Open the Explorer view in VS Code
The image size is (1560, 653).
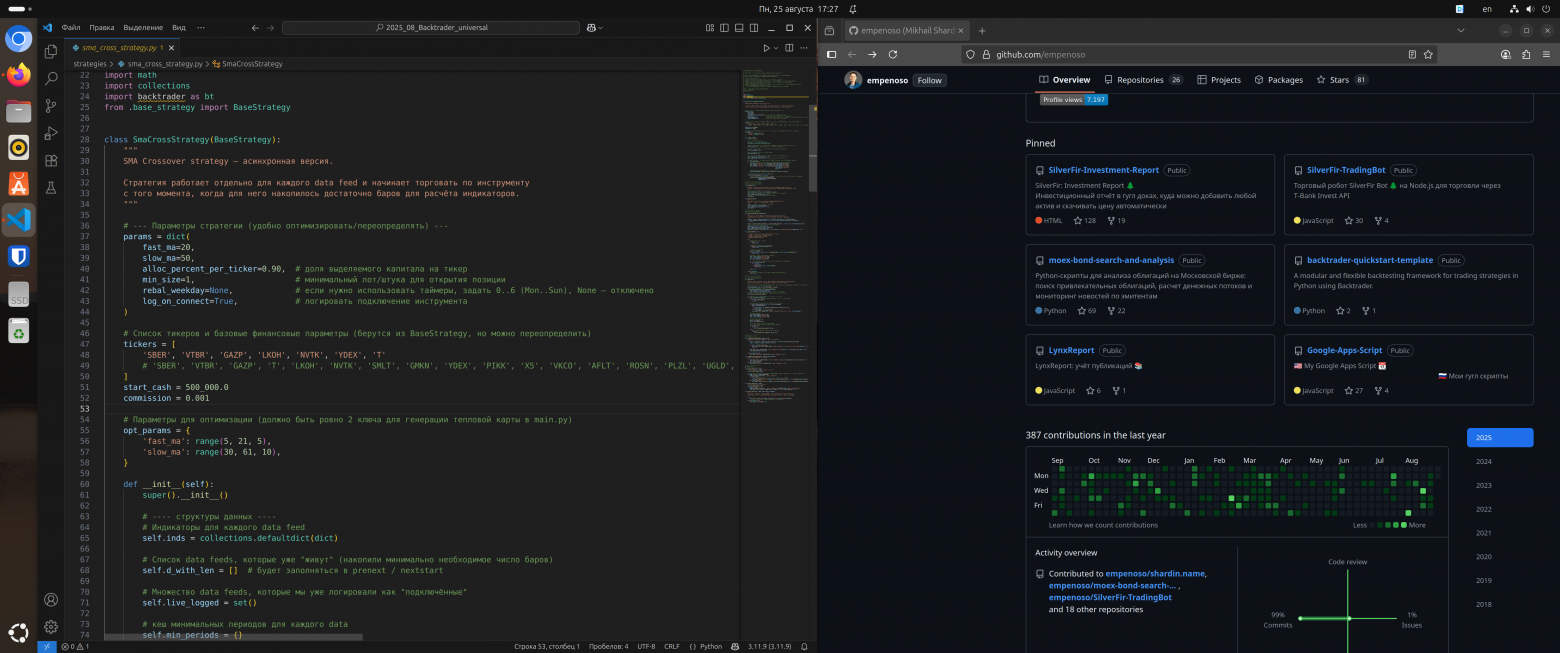click(x=51, y=51)
